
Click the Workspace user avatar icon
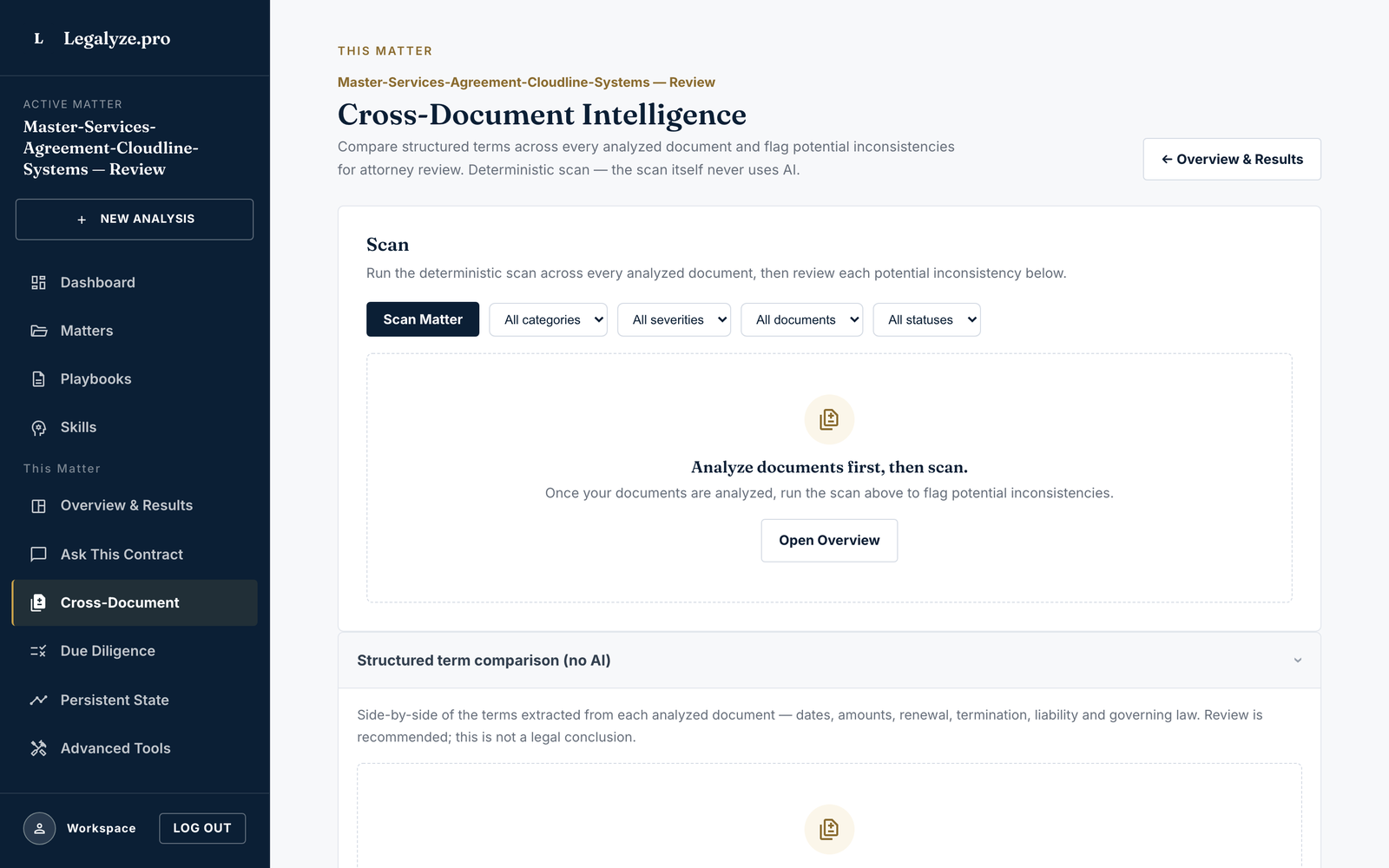(39, 828)
